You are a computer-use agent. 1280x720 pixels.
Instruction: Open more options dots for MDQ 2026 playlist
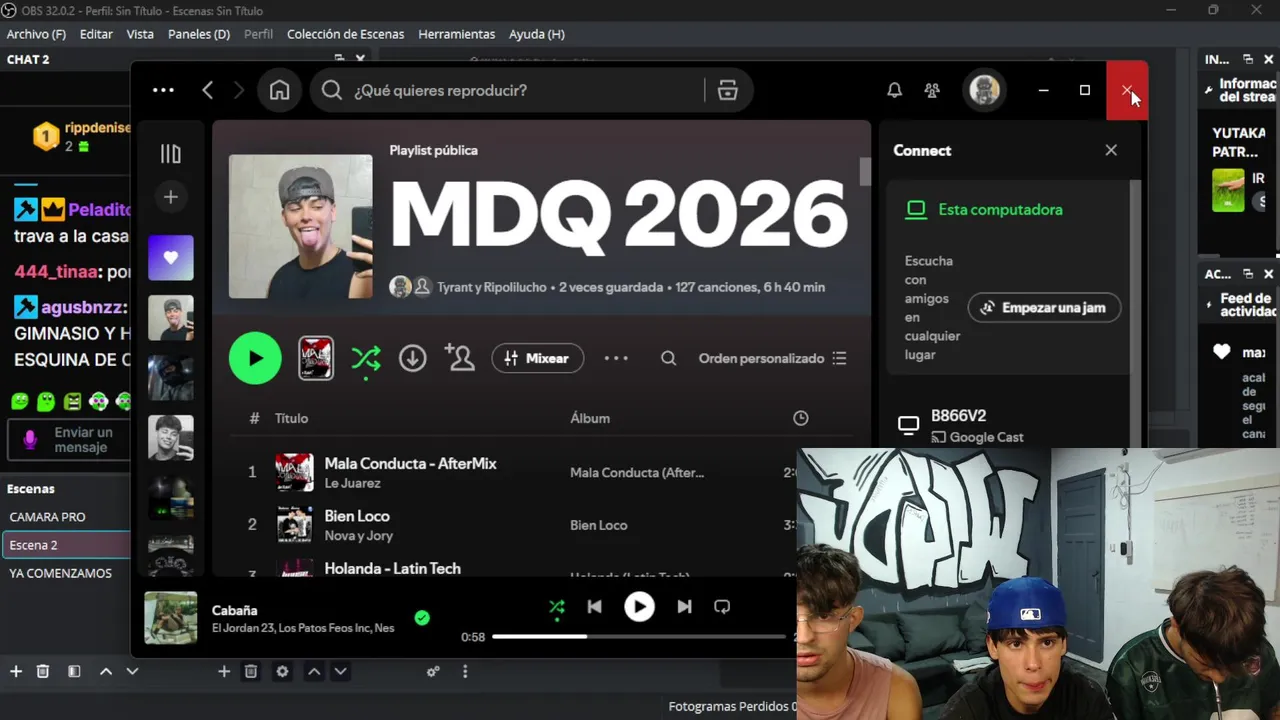click(x=616, y=358)
